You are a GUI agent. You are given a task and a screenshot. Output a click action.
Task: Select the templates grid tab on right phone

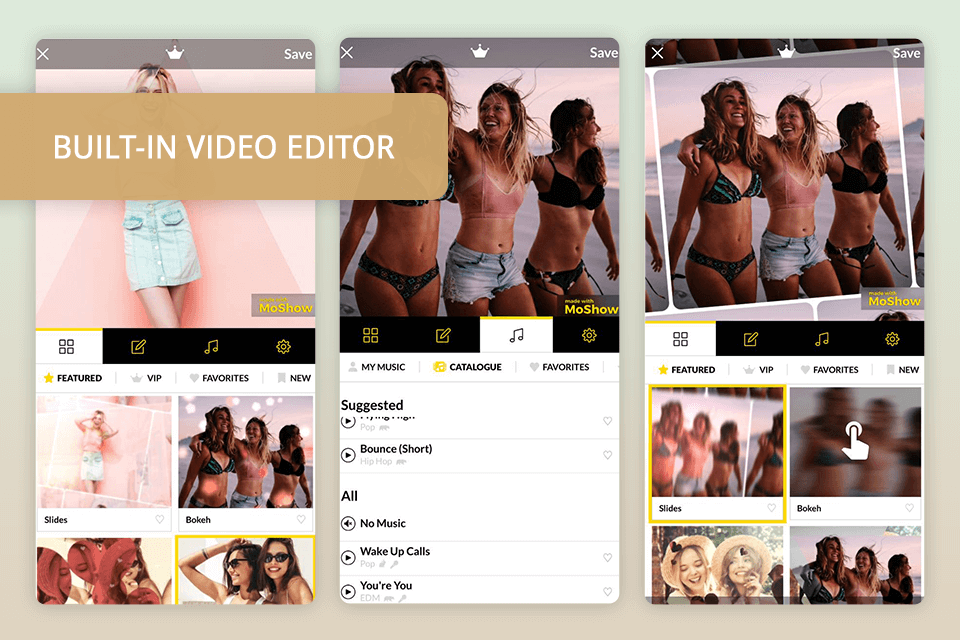(x=680, y=339)
